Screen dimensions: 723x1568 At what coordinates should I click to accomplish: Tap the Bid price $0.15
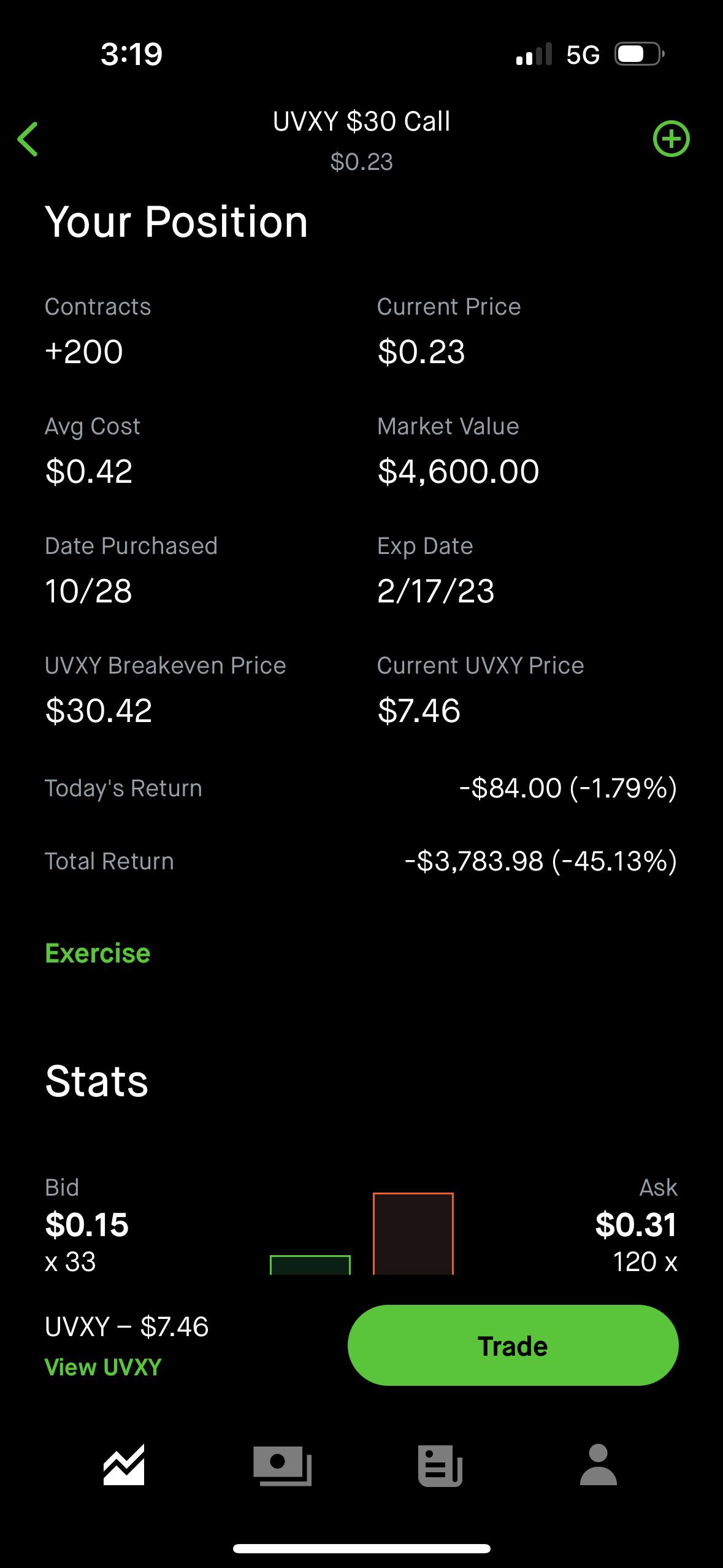87,1224
